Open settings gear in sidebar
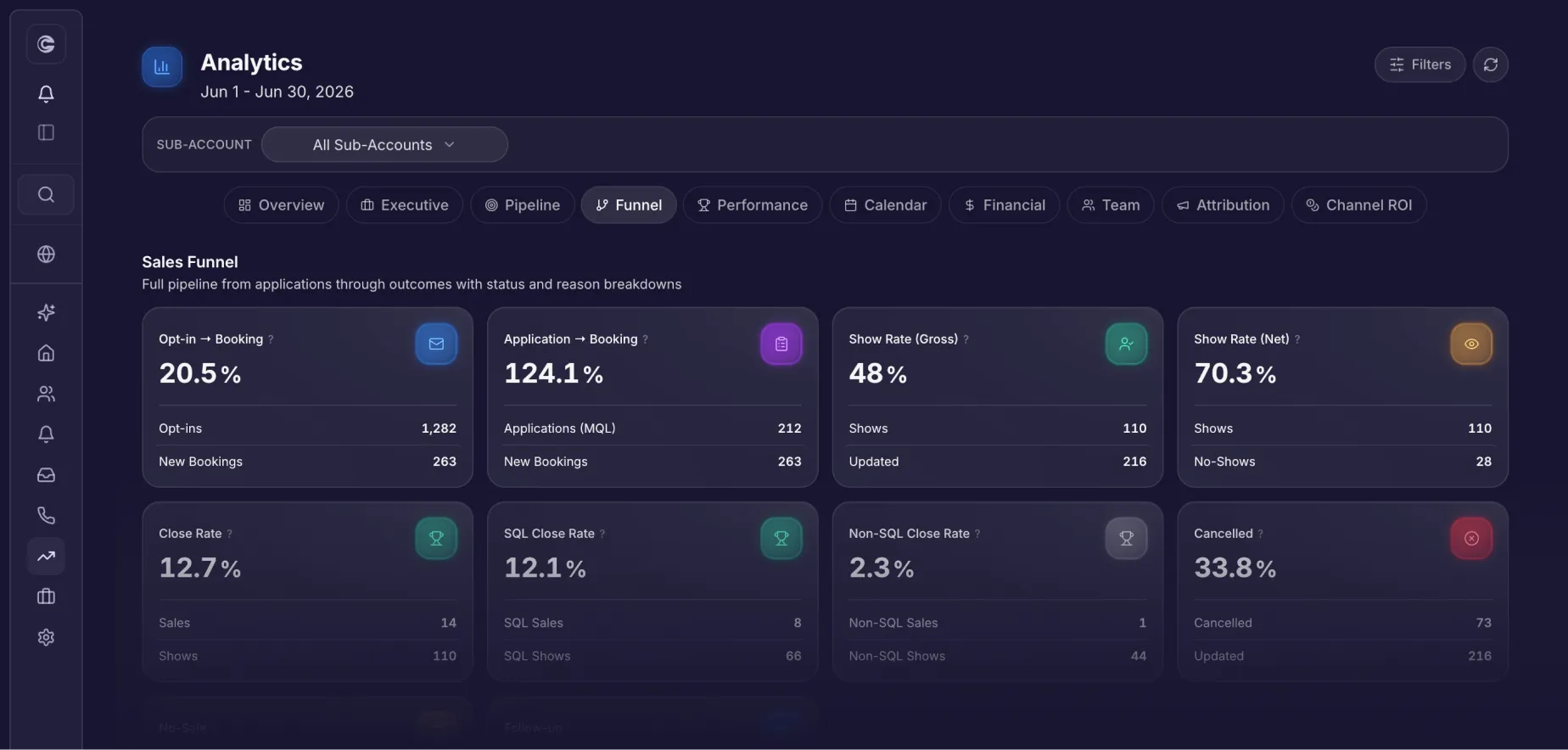This screenshot has width=1568, height=750. tap(46, 637)
